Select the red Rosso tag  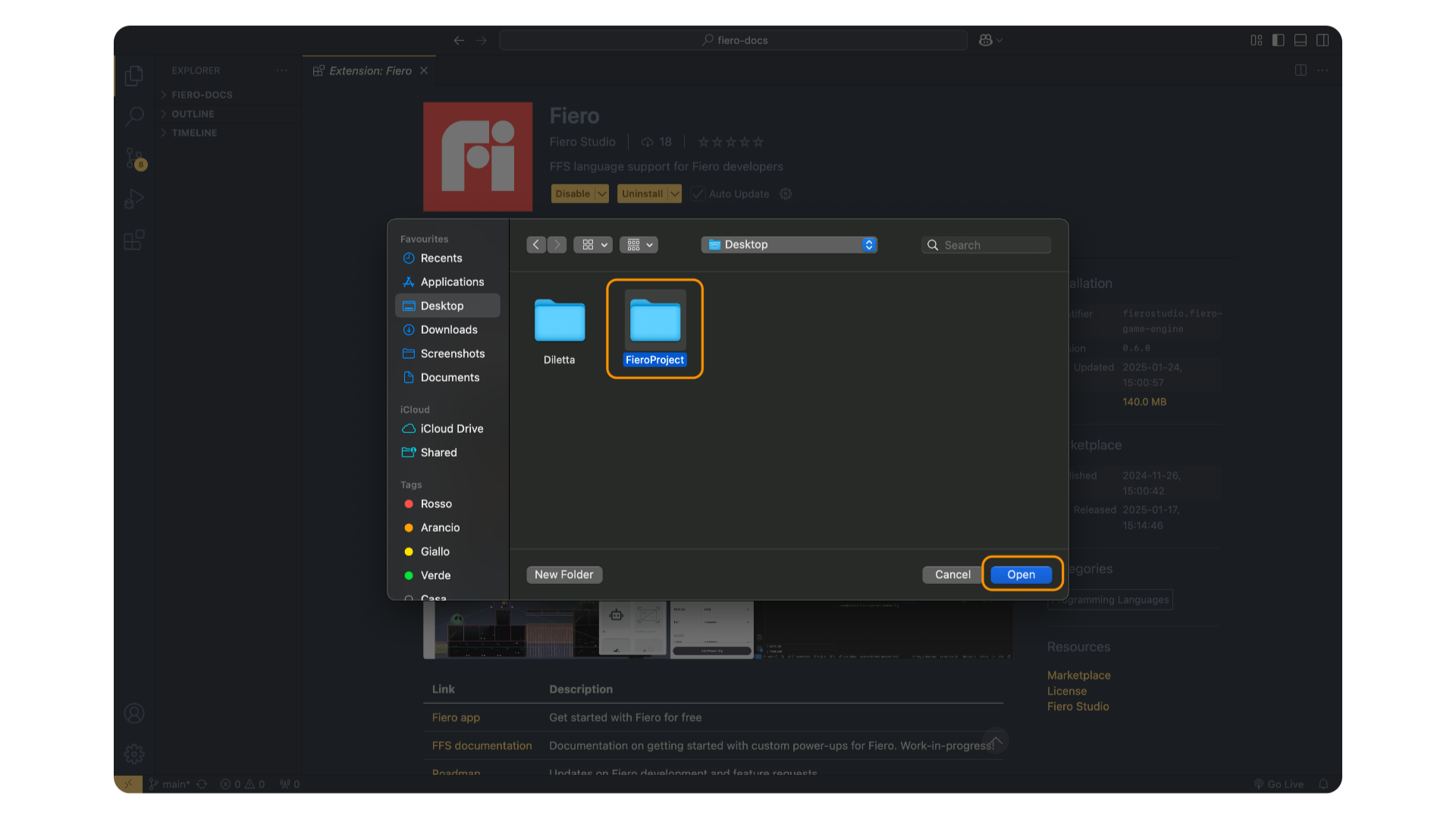tap(447, 504)
